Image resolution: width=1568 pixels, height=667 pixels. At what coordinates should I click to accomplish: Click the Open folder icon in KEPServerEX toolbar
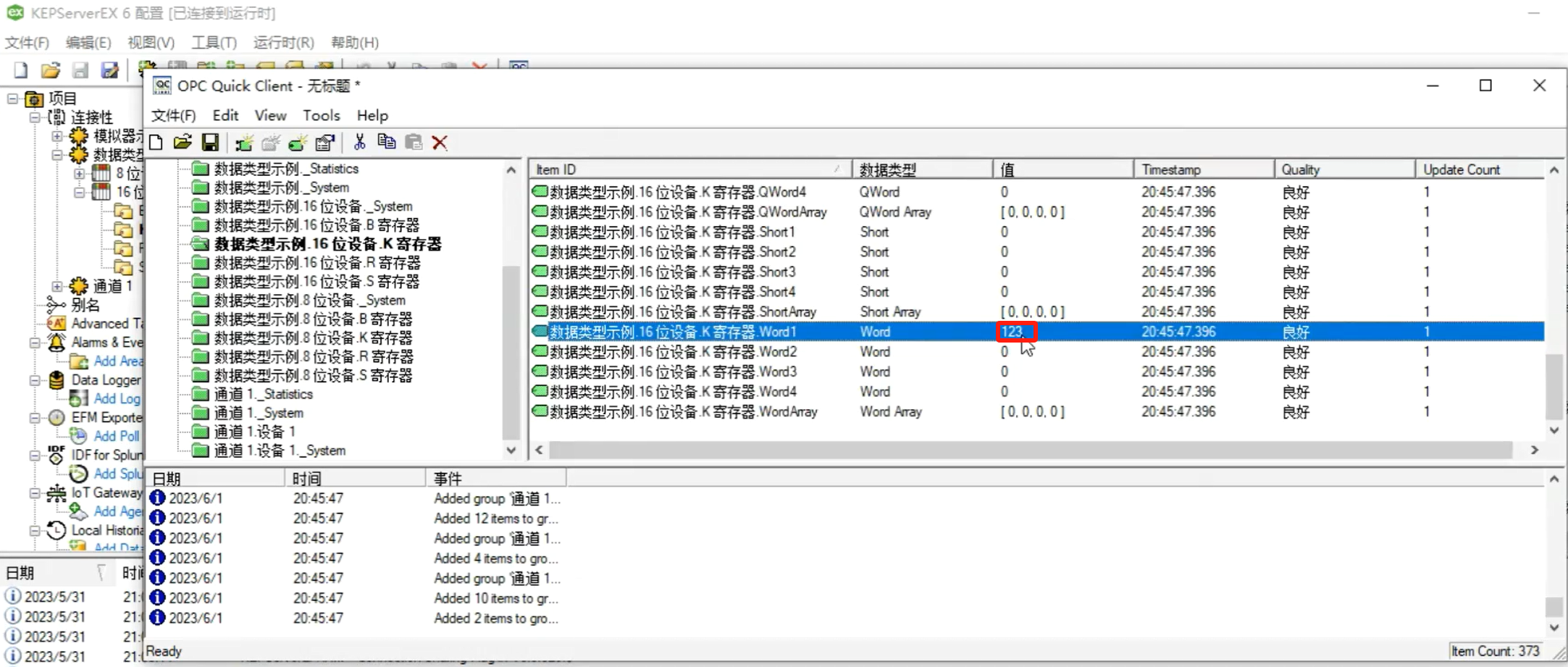click(x=51, y=70)
